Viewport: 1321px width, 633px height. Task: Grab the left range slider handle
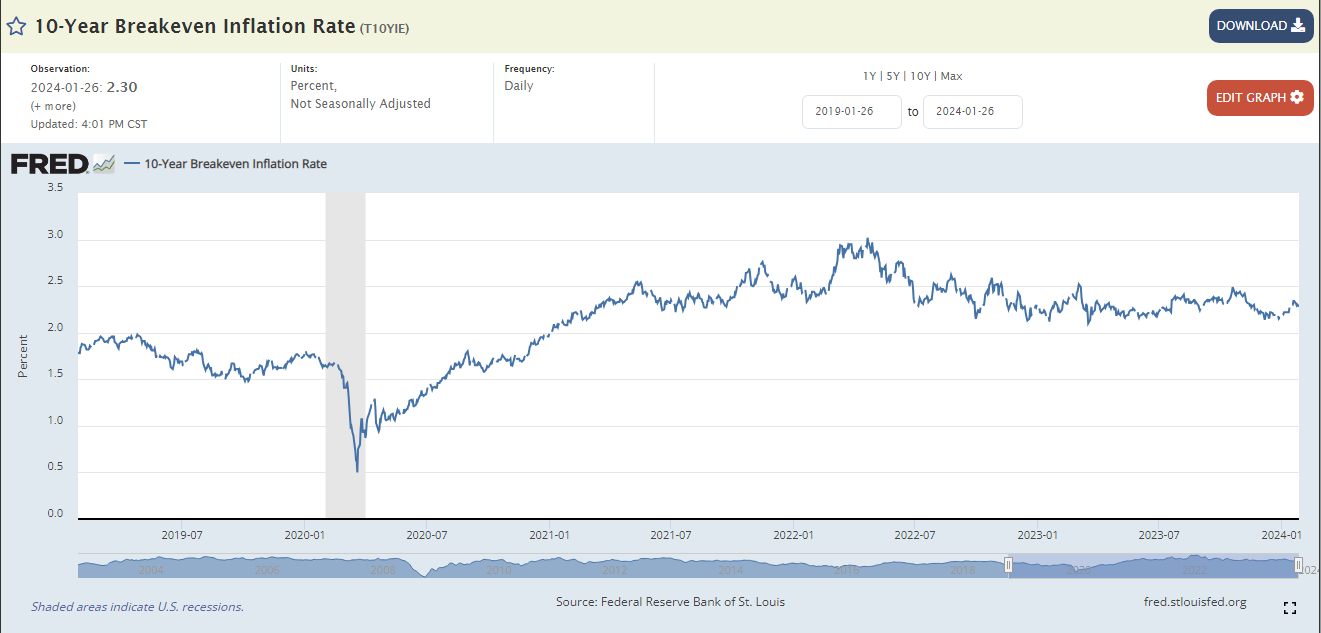[1009, 566]
